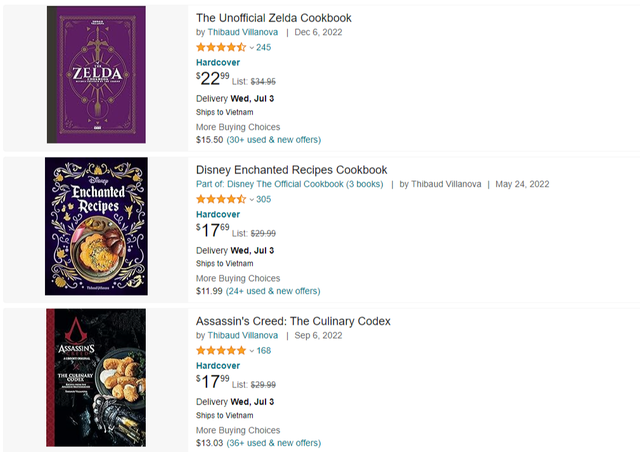The height and width of the screenshot is (452, 640).
Task: Open Assassin's Creed: The Culinary Codex title
Action: 293,321
